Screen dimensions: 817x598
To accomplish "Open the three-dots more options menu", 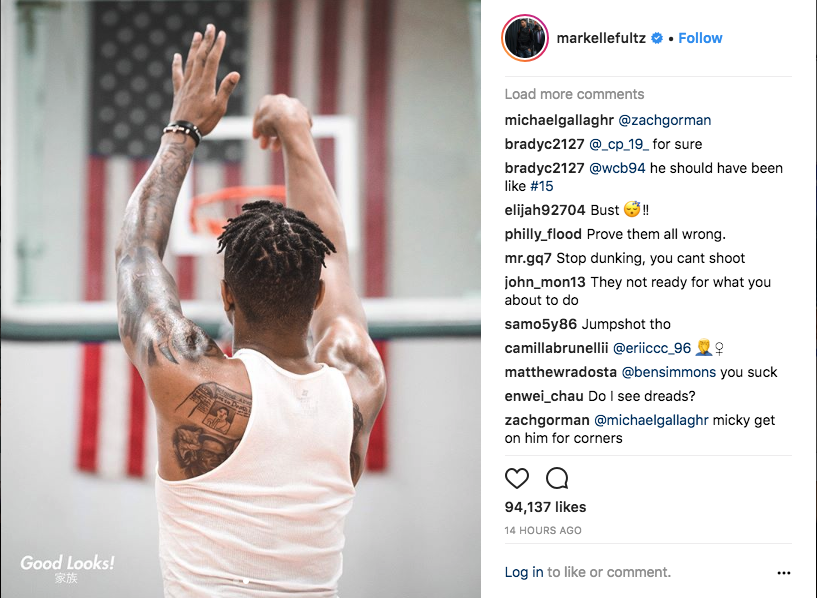I will (784, 573).
